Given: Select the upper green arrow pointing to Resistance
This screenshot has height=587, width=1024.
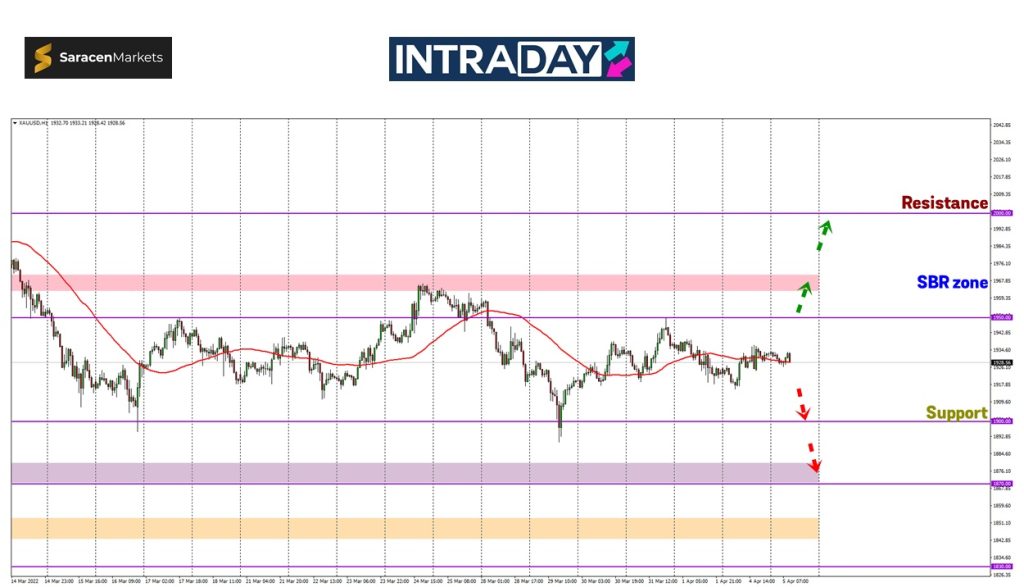Looking at the screenshot, I should [x=822, y=234].
